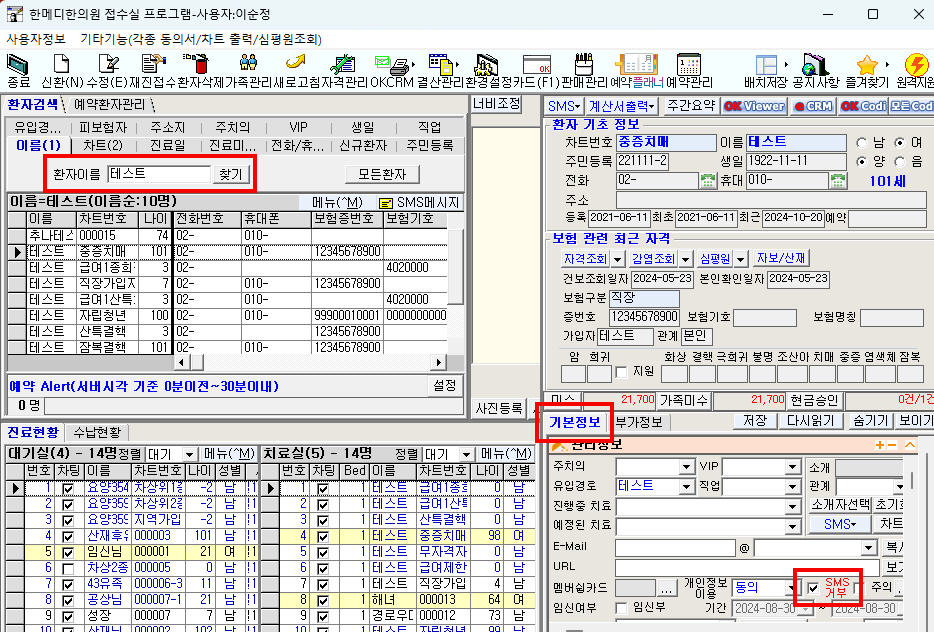
Task: Select the 음 calendar radio button
Action: coord(900,161)
